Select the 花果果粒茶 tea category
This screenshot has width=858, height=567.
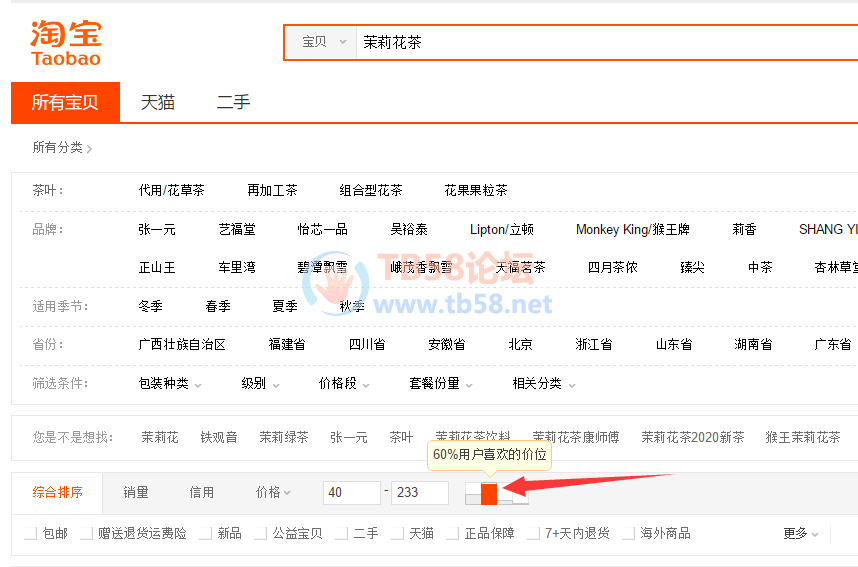click(x=476, y=190)
